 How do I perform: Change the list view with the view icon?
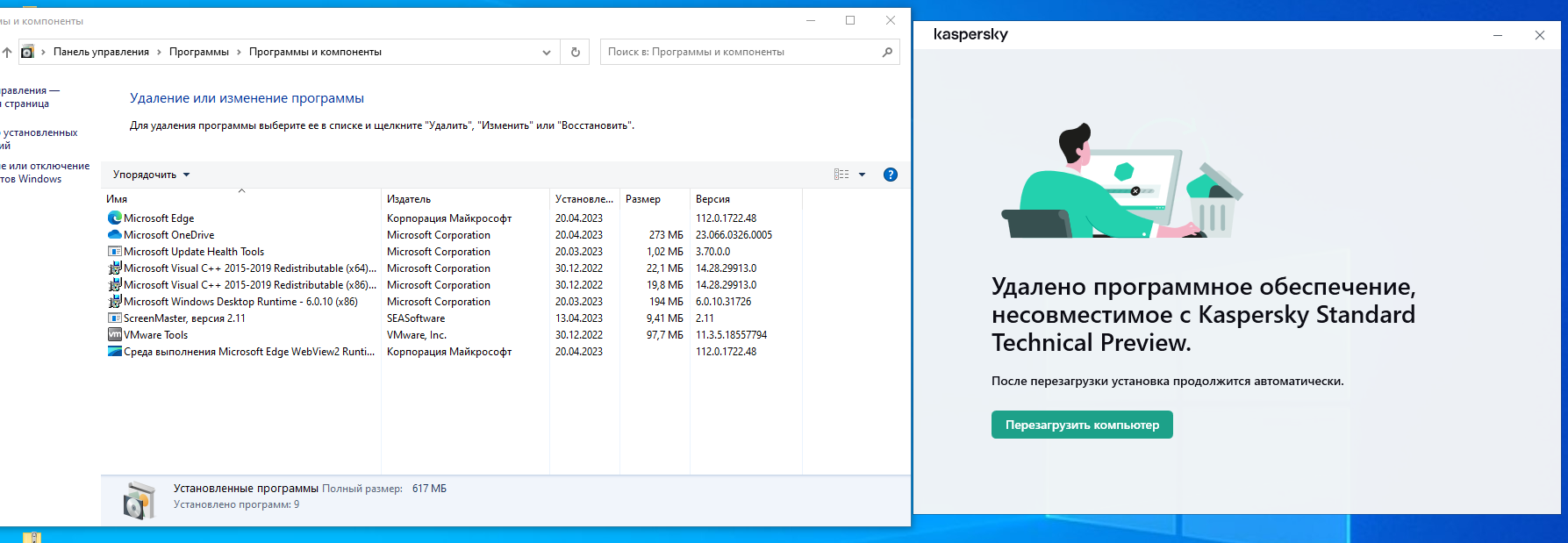click(x=841, y=175)
